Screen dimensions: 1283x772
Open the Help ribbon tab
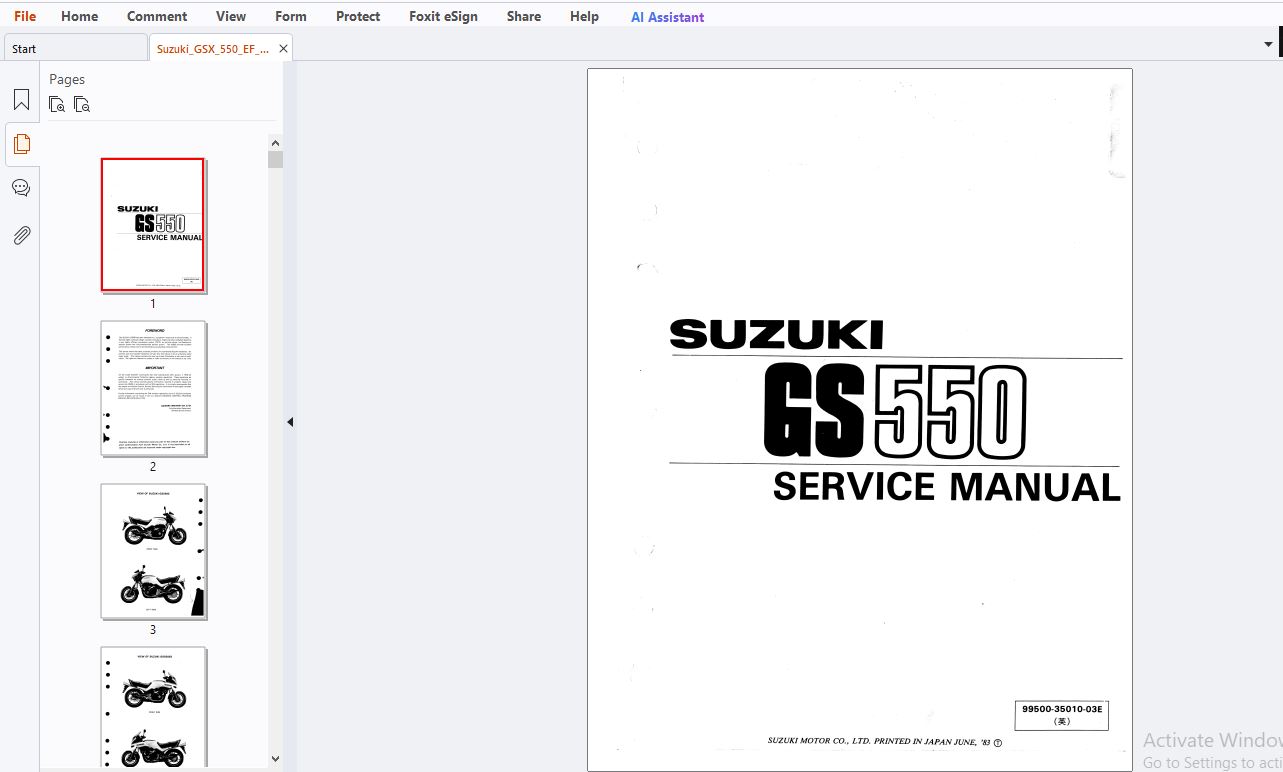click(584, 16)
